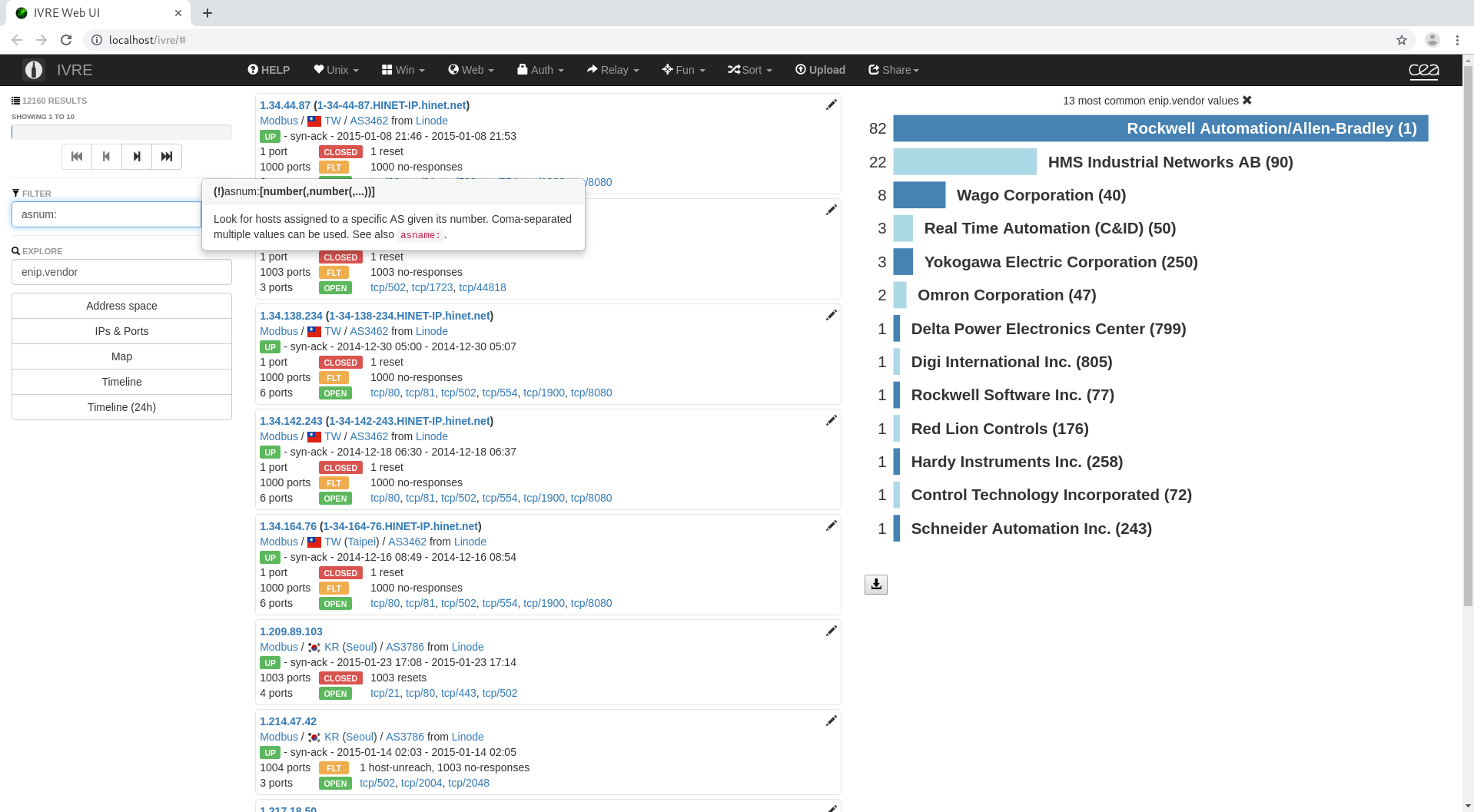
Task: Click Taiwan flag icon for 1.34.44.87
Action: point(314,121)
